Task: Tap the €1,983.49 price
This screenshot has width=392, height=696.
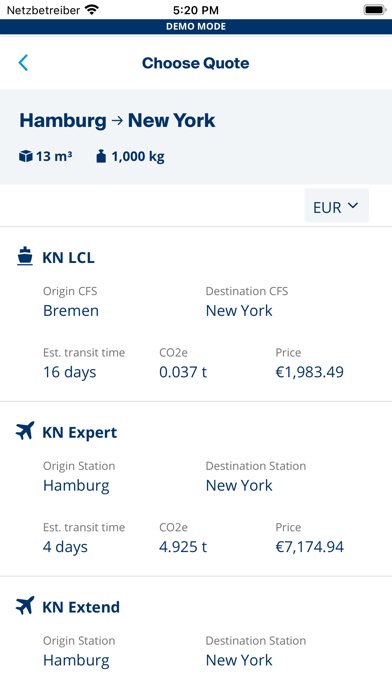Action: tap(309, 372)
